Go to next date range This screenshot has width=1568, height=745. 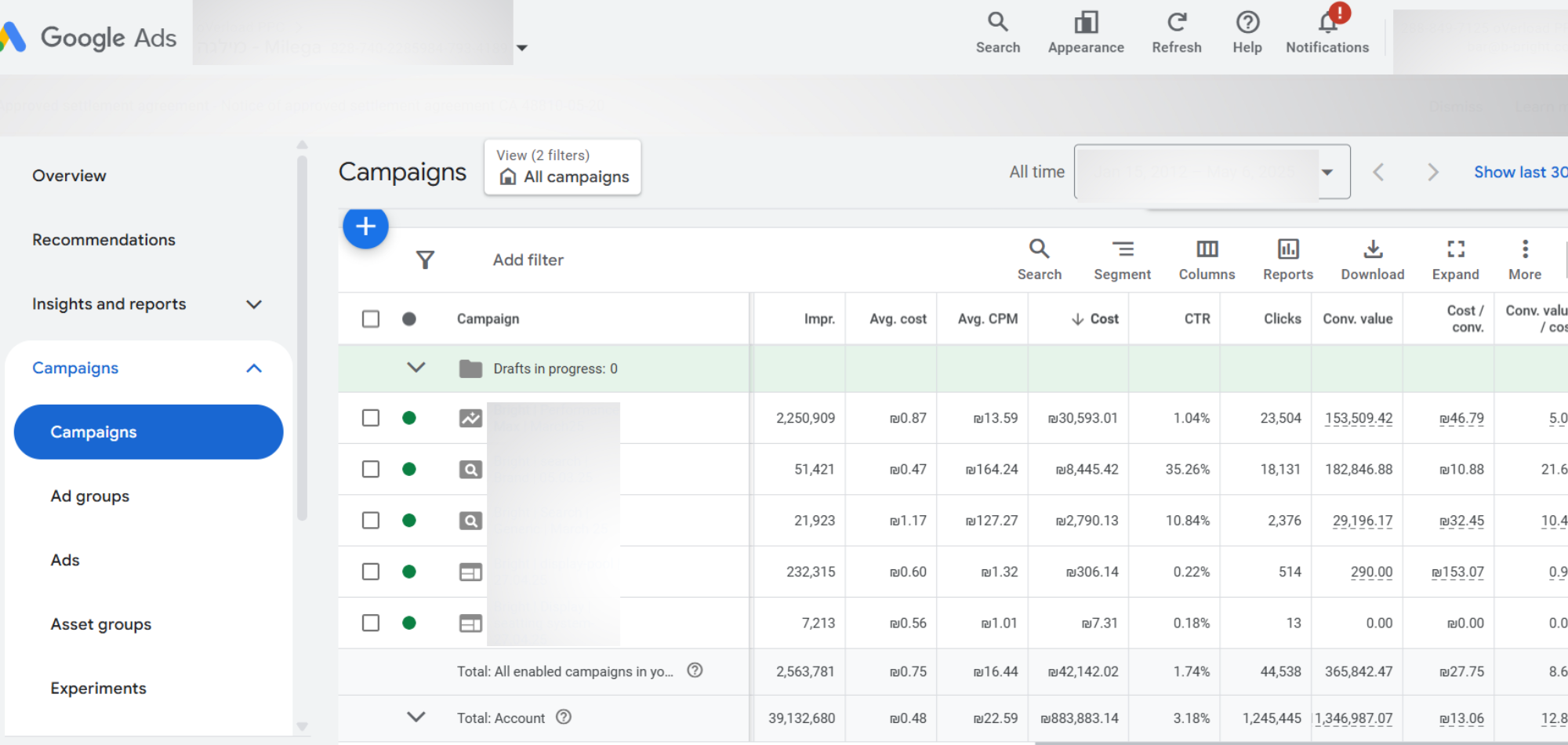(x=1433, y=172)
